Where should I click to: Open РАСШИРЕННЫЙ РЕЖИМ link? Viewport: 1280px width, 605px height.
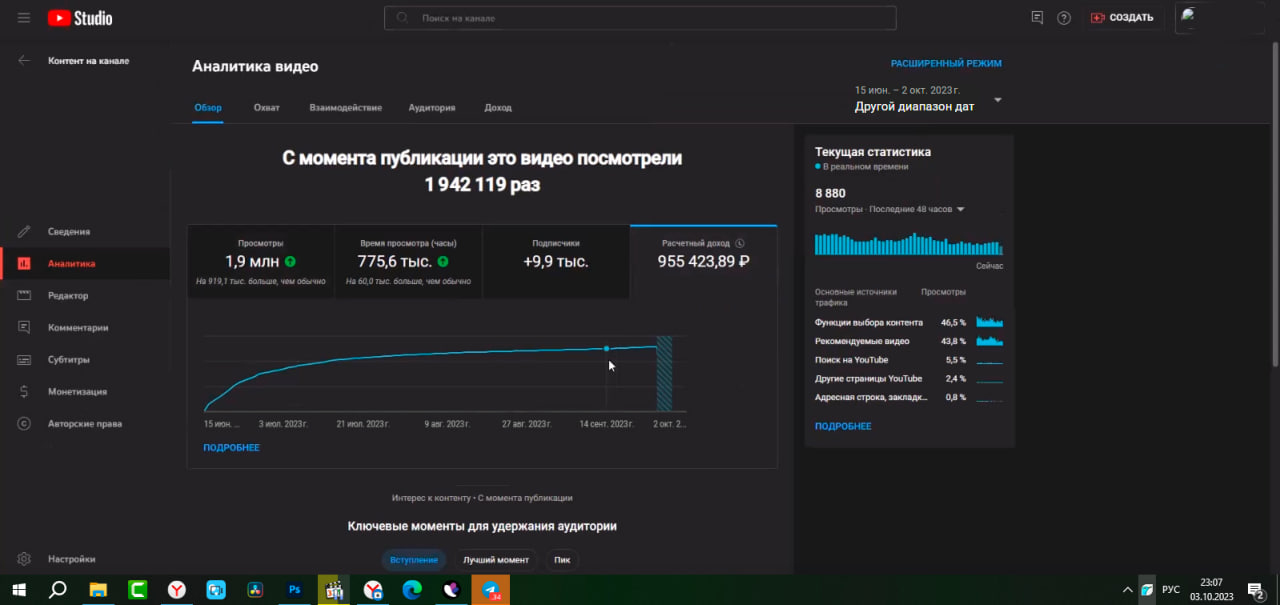click(946, 63)
